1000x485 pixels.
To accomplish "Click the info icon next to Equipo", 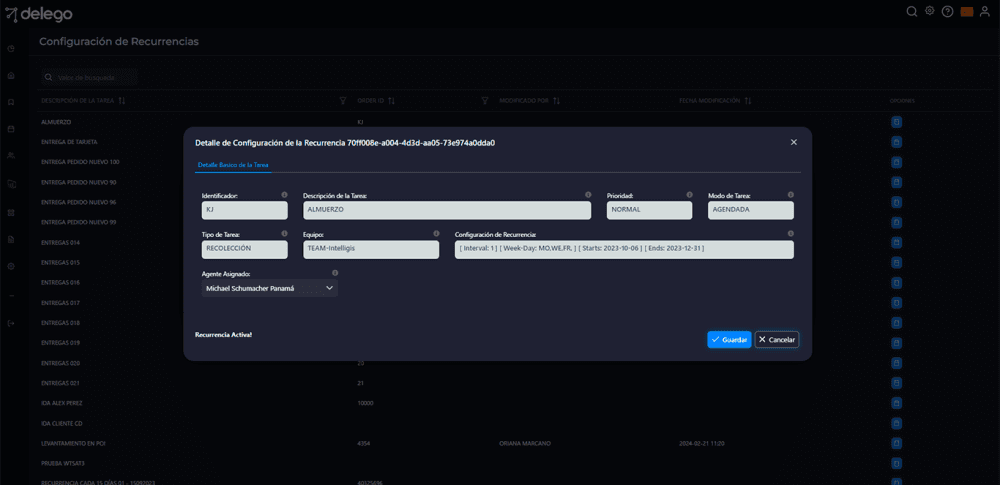I will (436, 234).
